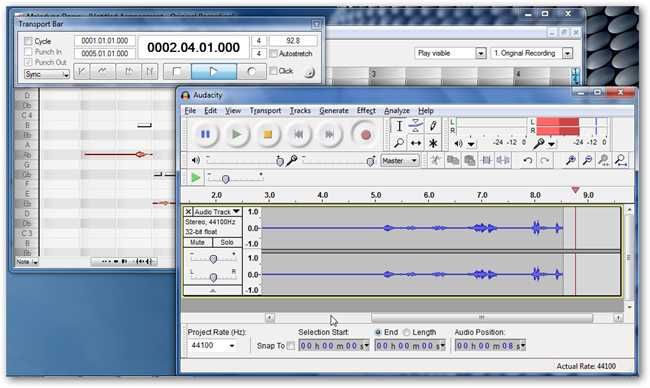This screenshot has width=650, height=388.
Task: Skip to start in Audacity
Action: pyautogui.click(x=298, y=134)
